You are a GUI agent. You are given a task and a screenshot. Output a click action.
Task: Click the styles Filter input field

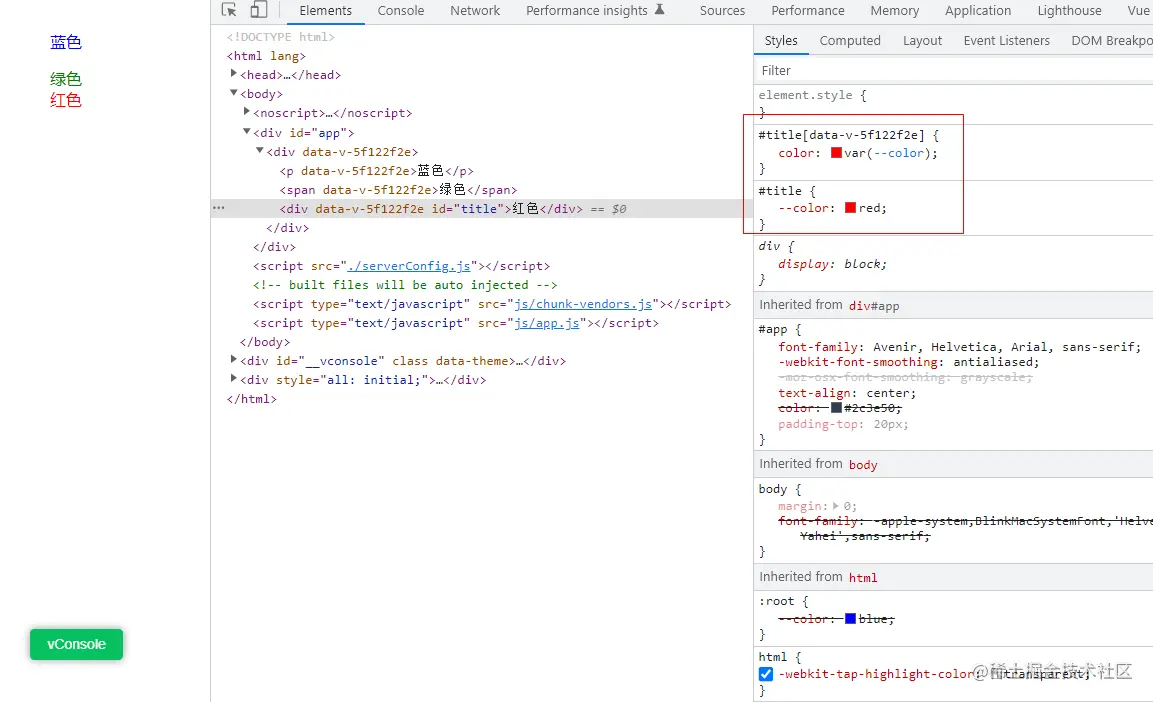(954, 71)
